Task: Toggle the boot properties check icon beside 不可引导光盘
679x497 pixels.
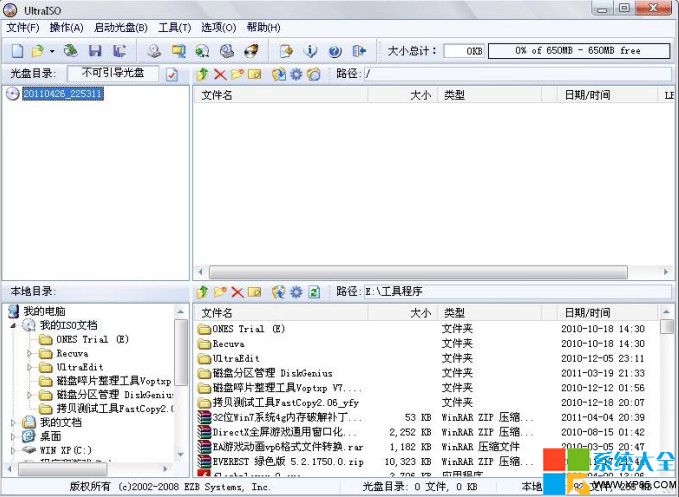Action: tap(172, 74)
